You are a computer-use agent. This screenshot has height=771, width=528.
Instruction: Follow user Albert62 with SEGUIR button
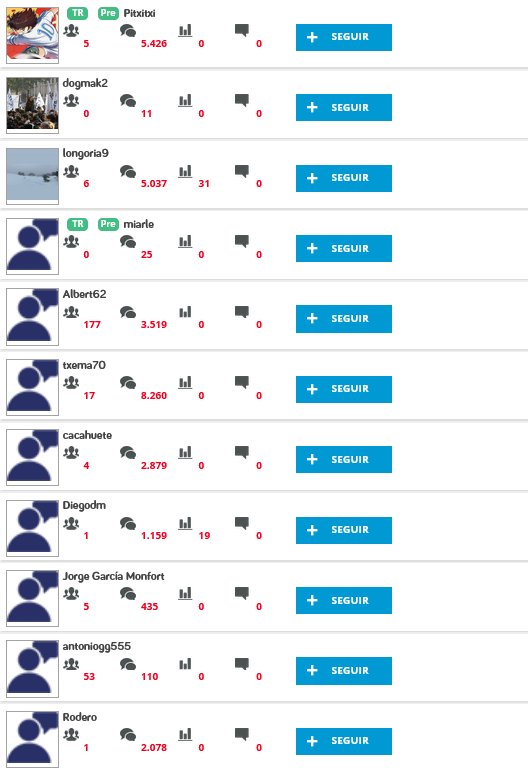(x=344, y=319)
